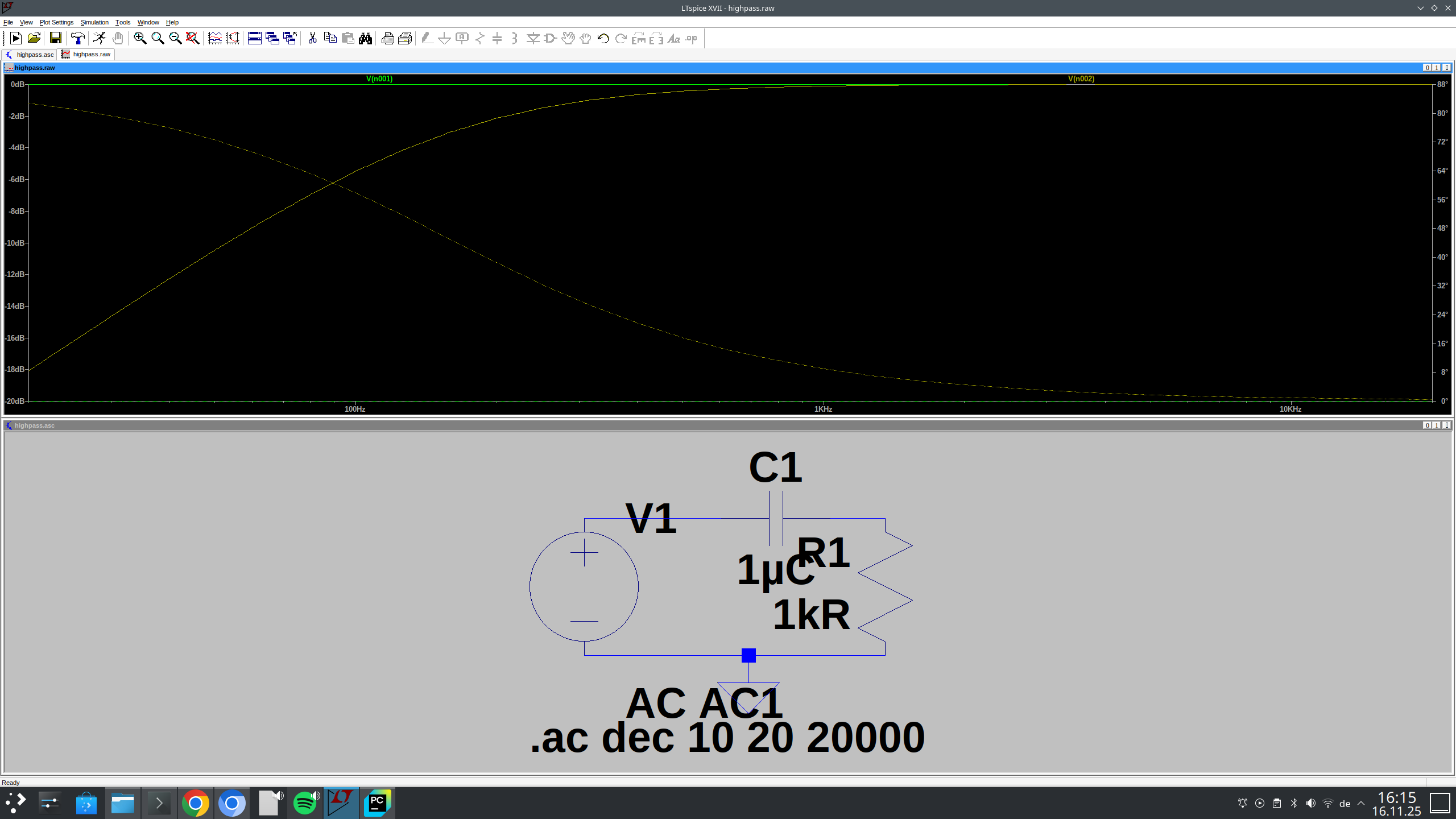Select the Wire drawing tool
Screen dimensions: 1456x819
coord(427,38)
